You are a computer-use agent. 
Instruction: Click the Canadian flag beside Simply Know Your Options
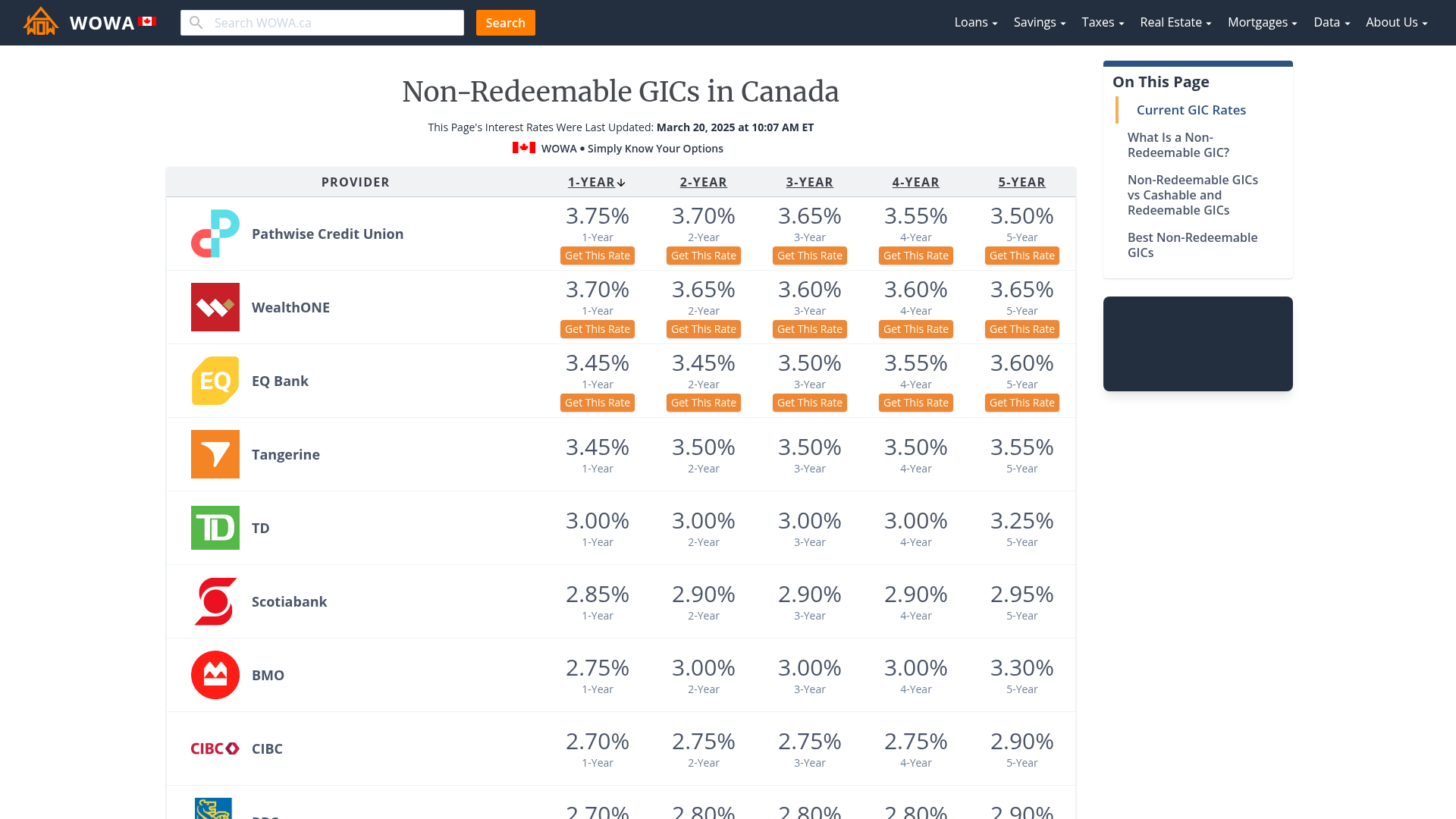pyautogui.click(x=524, y=148)
